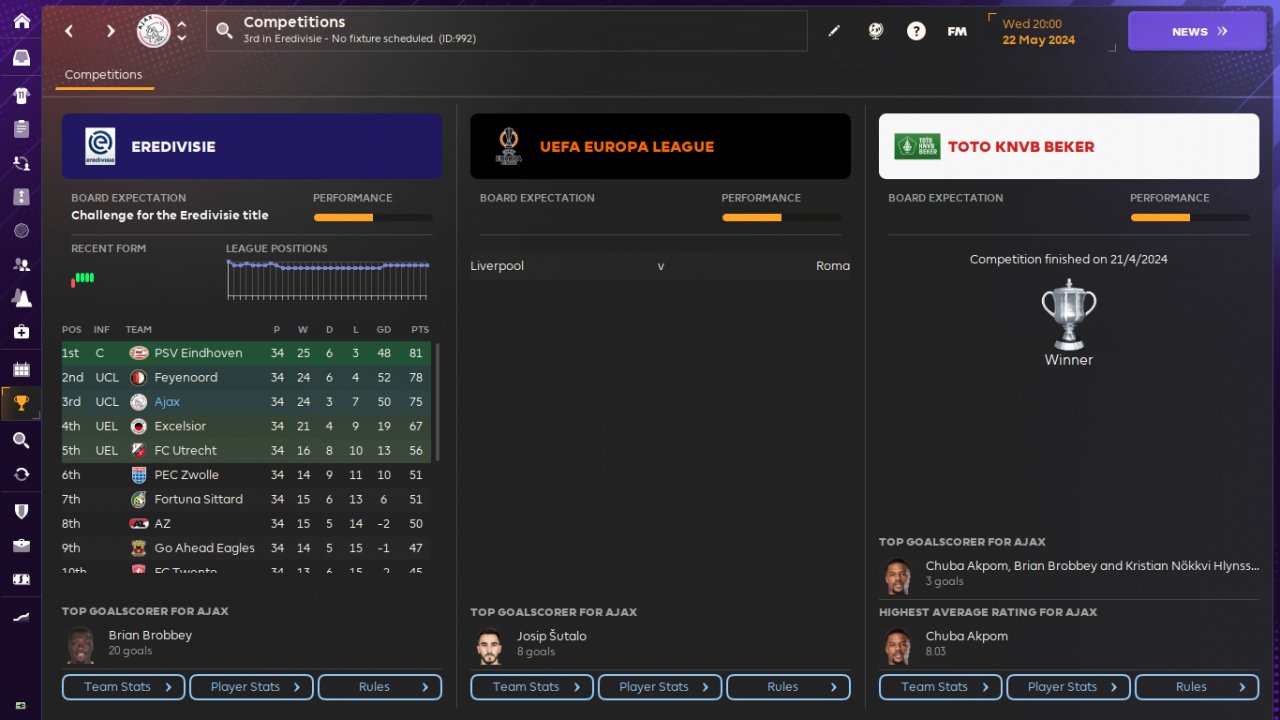Screen dimensions: 1280x720
Task: Click the League Positions graph
Action: pyautogui.click(x=329, y=279)
